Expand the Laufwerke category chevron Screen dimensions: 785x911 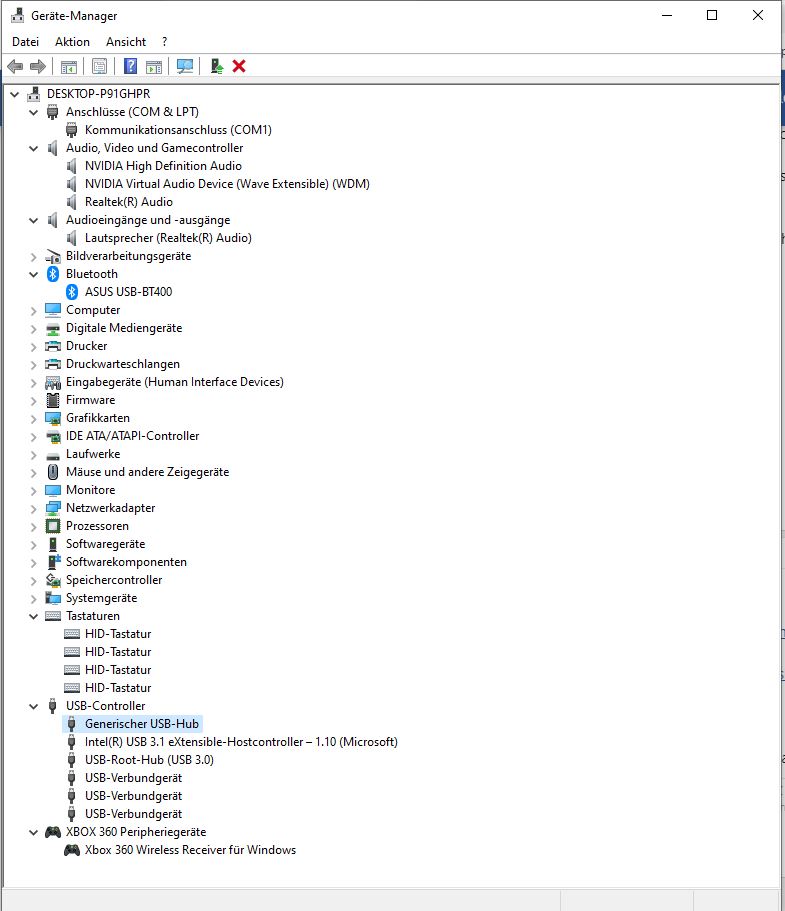click(x=34, y=454)
